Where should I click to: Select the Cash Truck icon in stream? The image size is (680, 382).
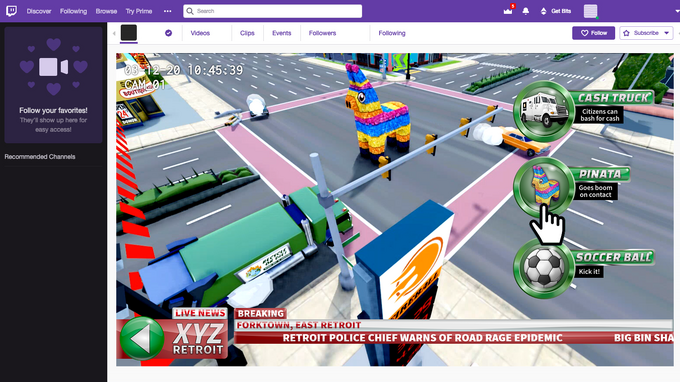pos(544,110)
